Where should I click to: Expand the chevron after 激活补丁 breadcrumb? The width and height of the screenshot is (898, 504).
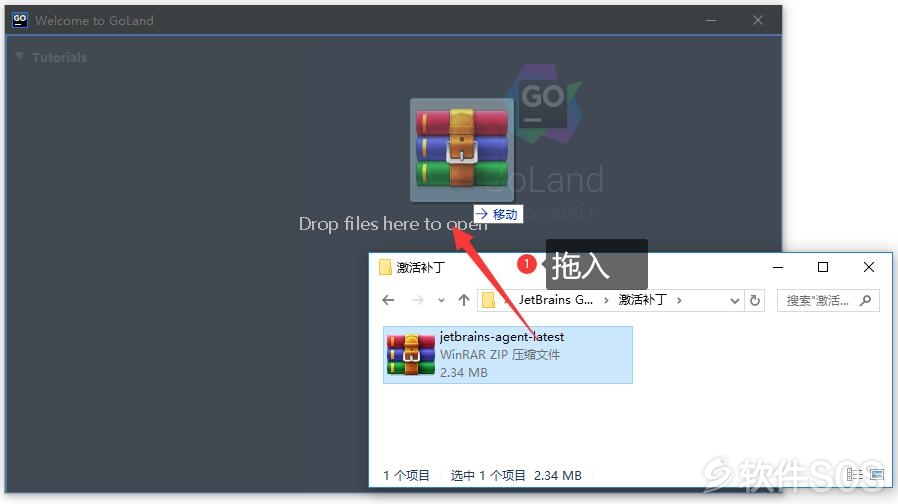679,300
